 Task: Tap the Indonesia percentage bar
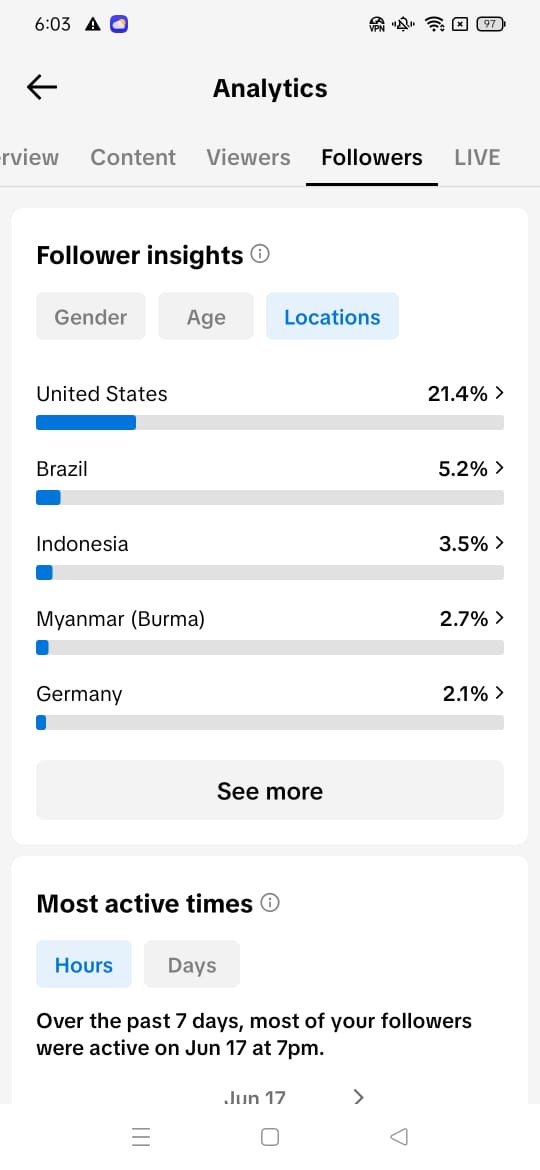pyautogui.click(x=270, y=572)
